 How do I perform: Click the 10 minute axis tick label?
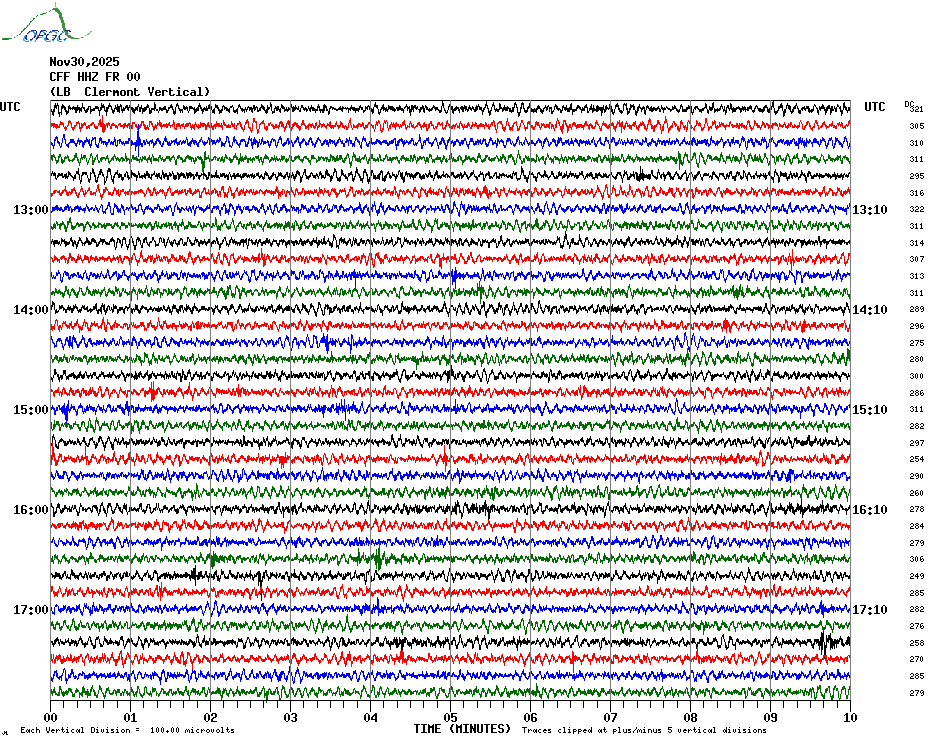[851, 717]
